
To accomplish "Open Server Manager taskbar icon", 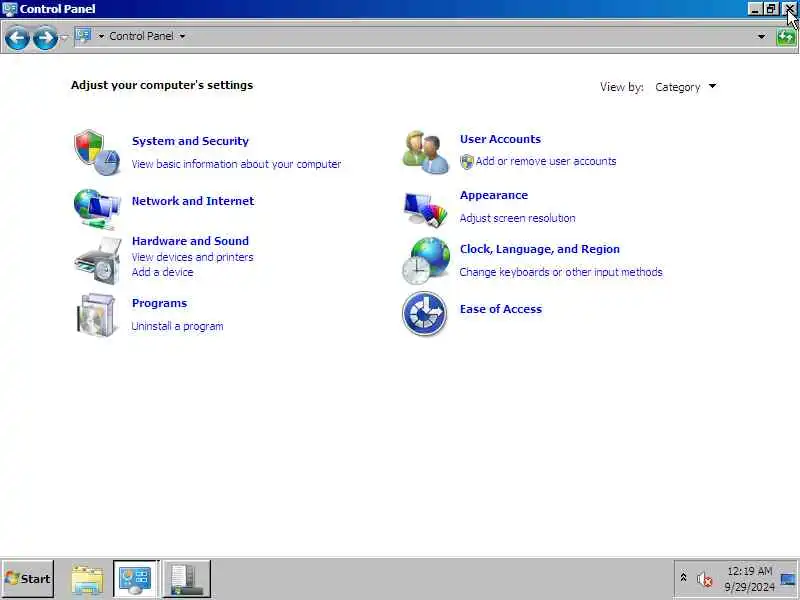I will 187,579.
